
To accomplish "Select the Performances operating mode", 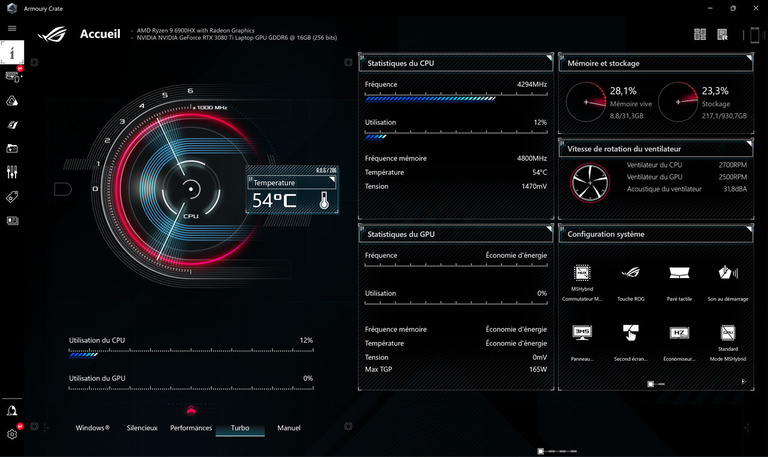I will point(191,428).
